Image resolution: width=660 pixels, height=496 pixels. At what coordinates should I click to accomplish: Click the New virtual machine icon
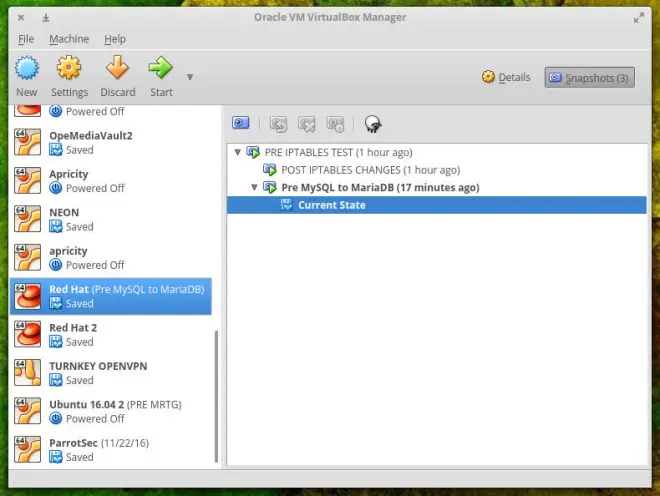point(27,68)
